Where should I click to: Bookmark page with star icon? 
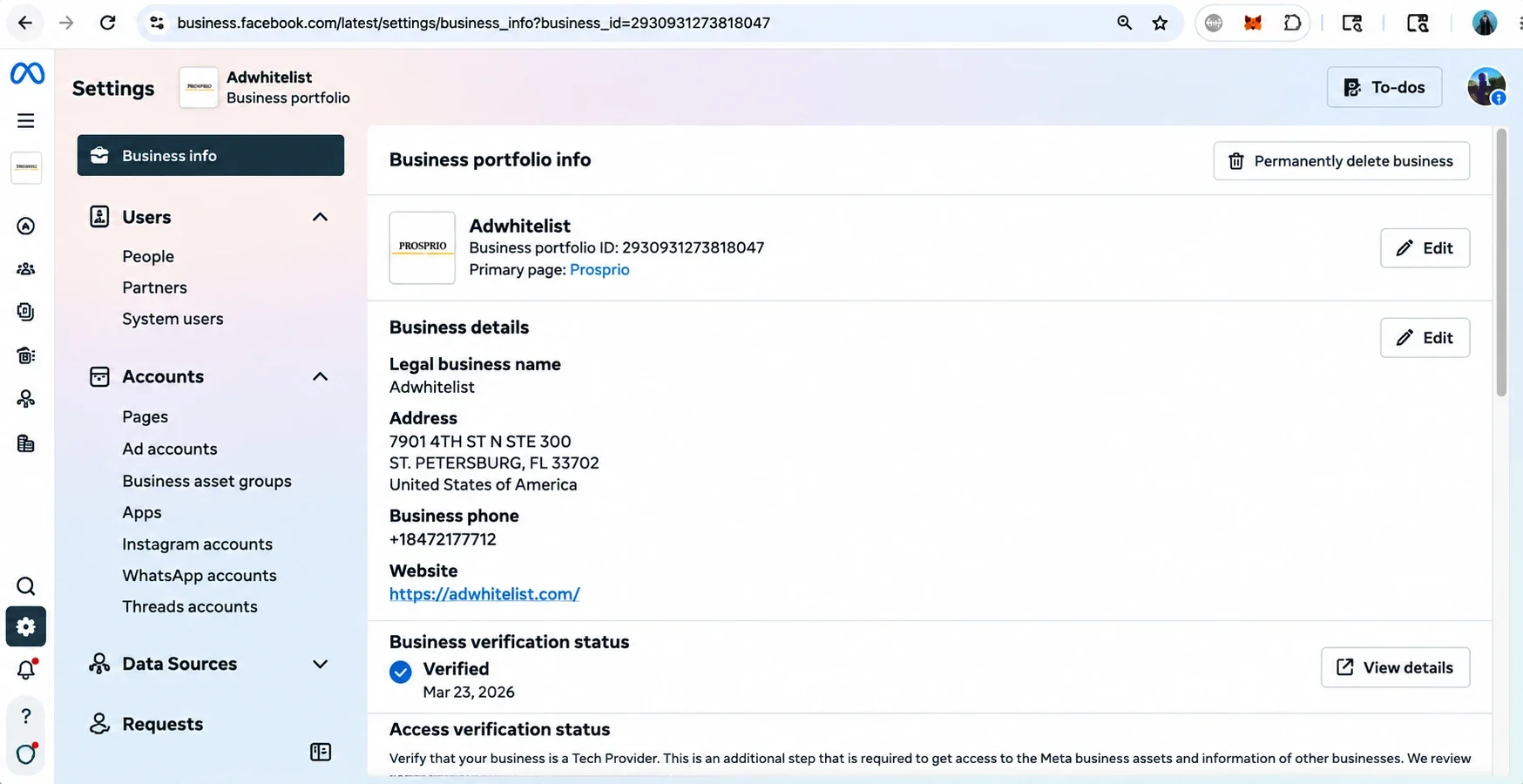(x=1160, y=23)
